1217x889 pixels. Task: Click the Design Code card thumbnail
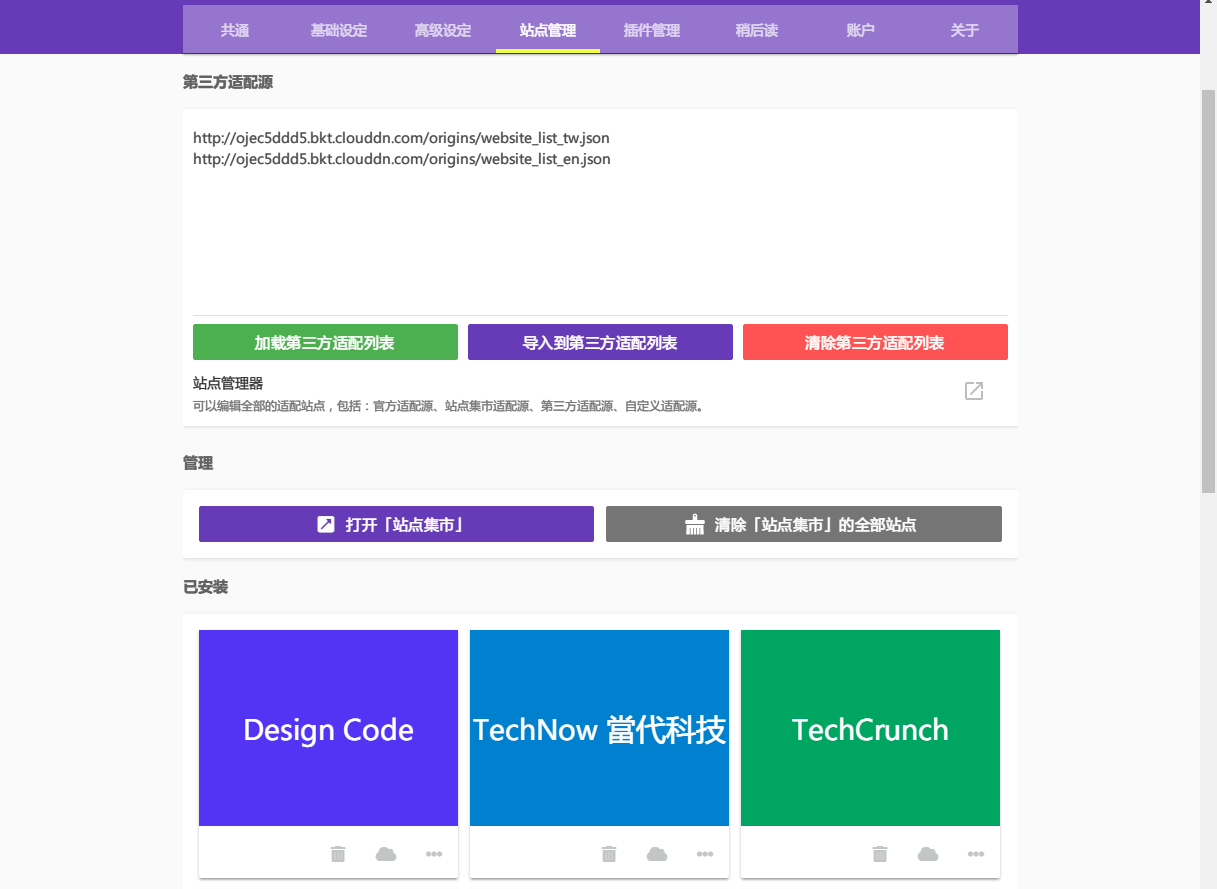328,728
